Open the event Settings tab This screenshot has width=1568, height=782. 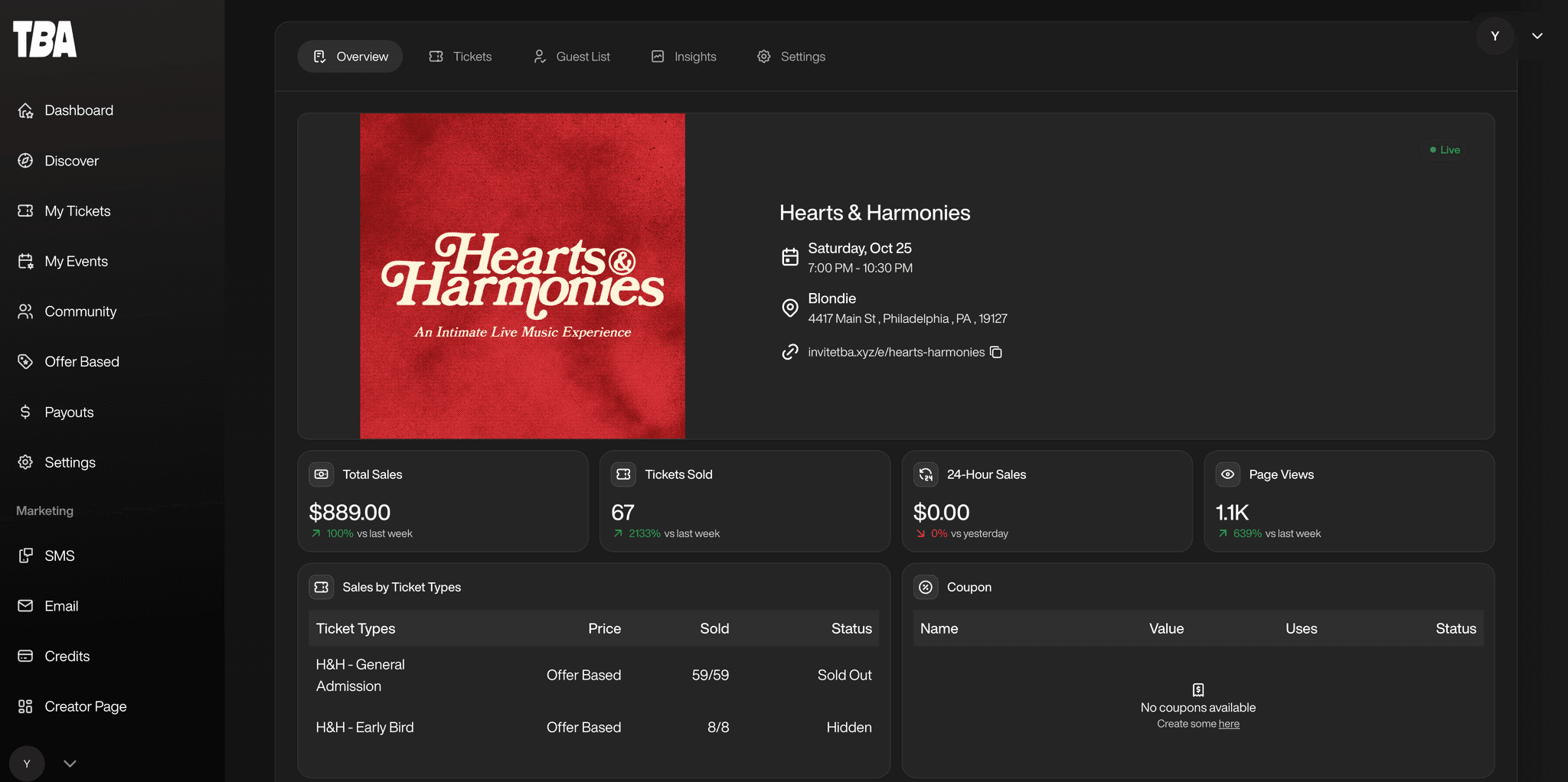coord(791,57)
